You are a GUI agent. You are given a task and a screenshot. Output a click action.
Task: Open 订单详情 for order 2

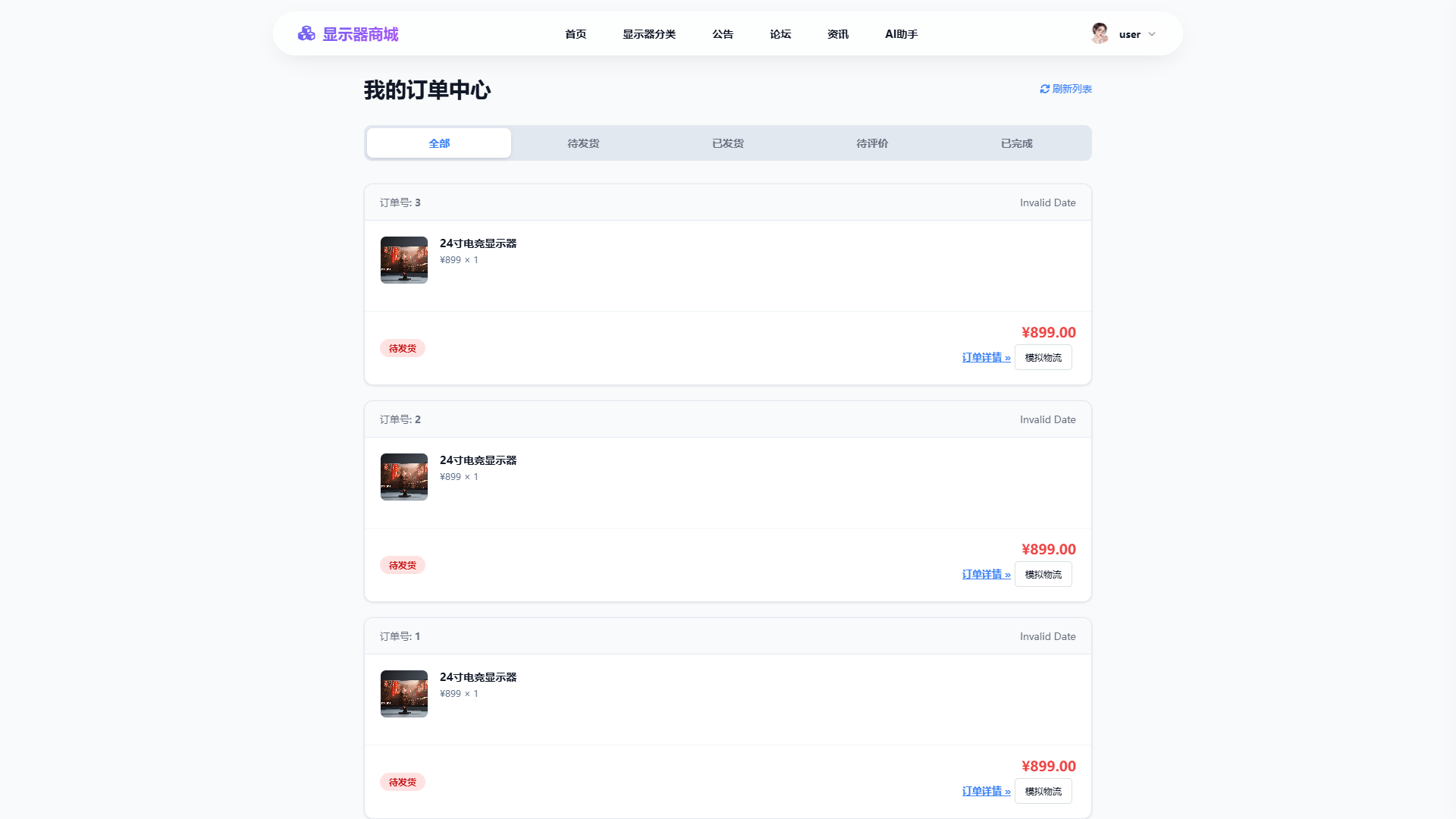[987, 574]
